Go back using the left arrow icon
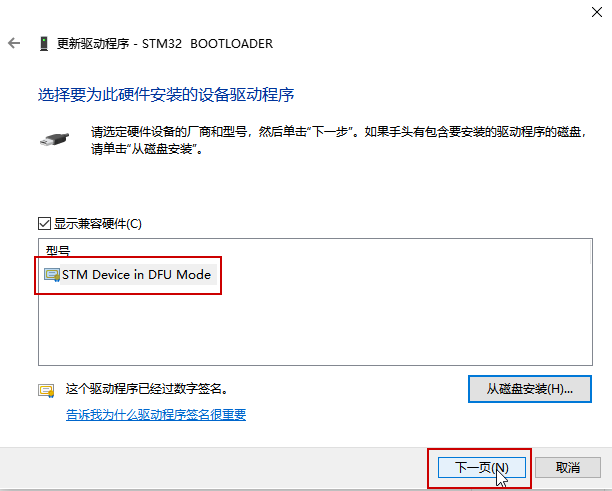612x491 pixels. click(14, 43)
